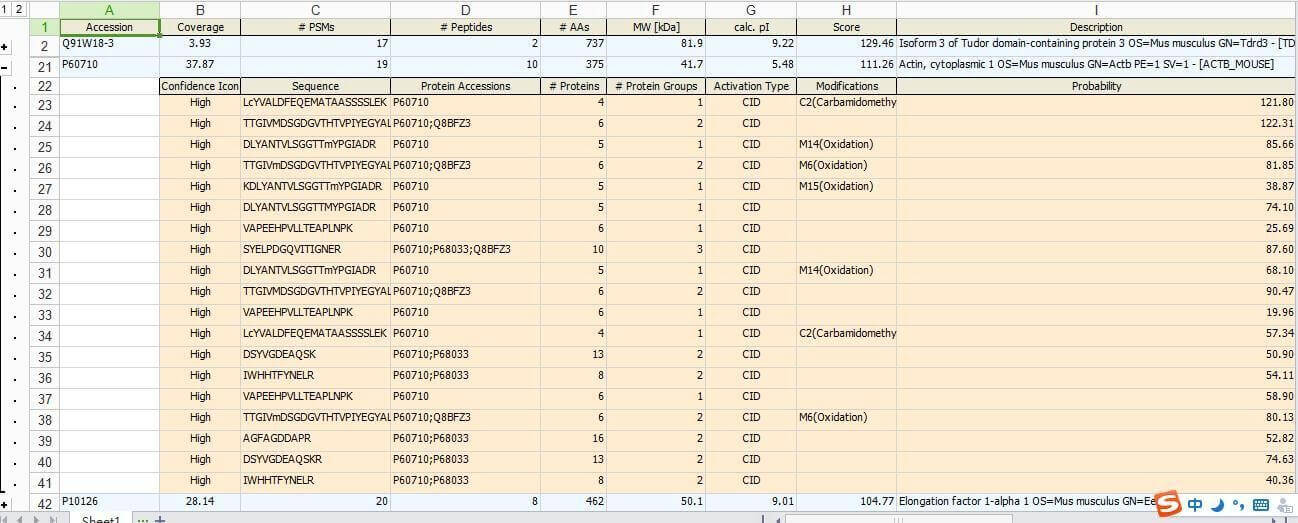Collapse the group at row 21
This screenshot has width=1298, height=523.
point(5,67)
